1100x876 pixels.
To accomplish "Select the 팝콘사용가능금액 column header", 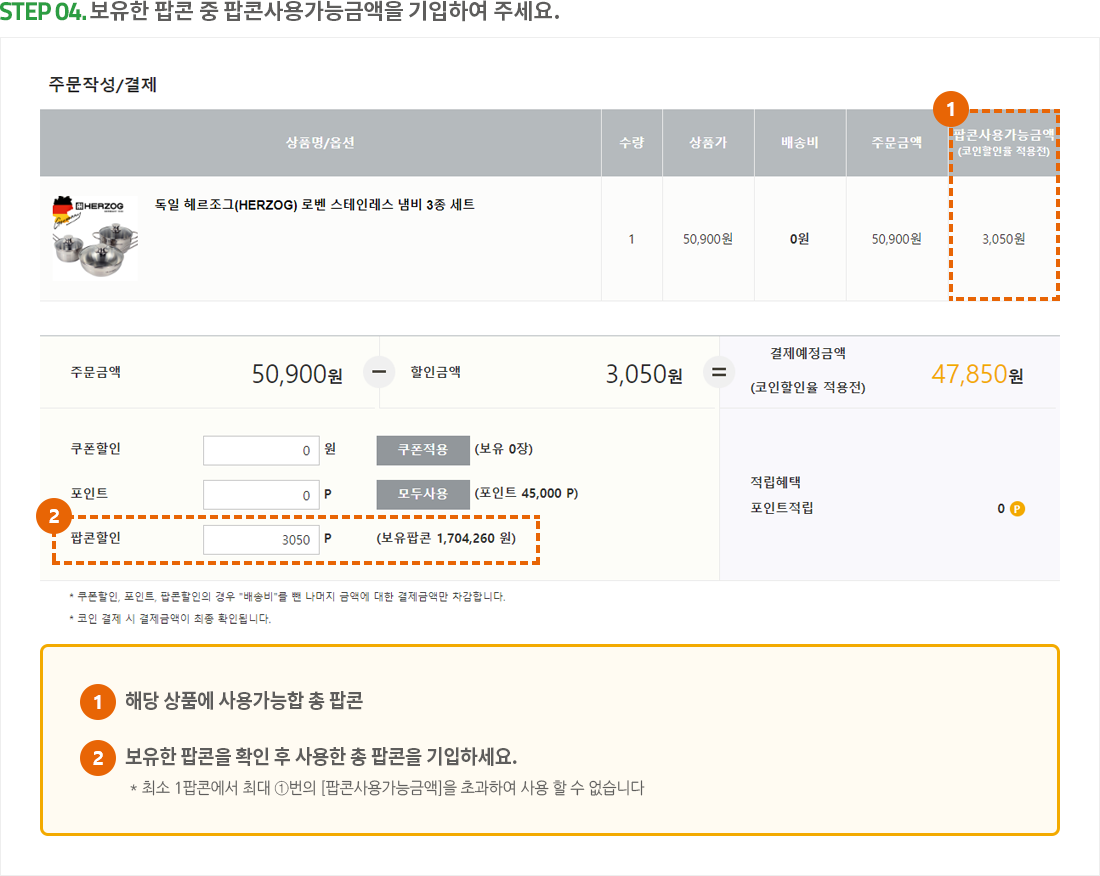I will pos(1003,143).
